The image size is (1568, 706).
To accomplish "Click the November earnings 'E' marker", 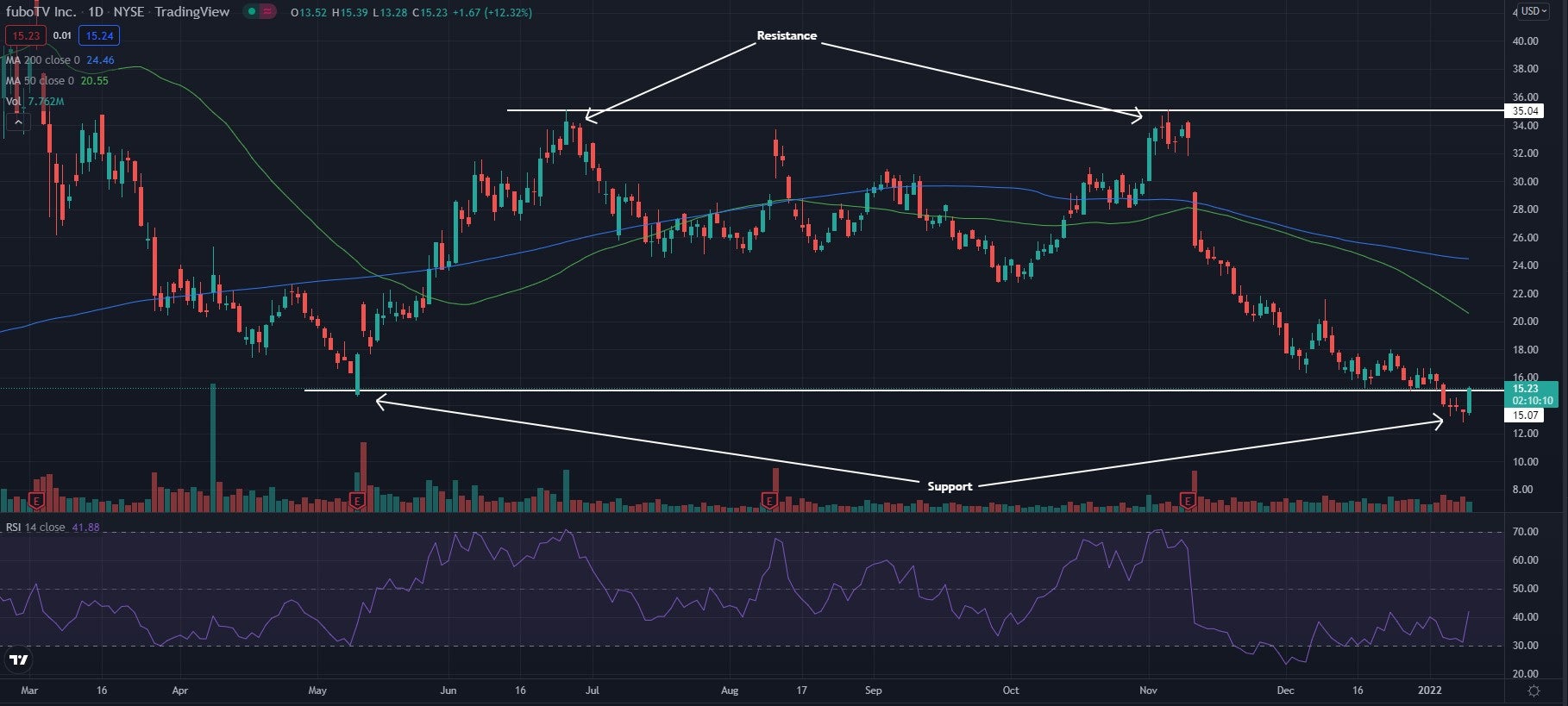I will click(1188, 500).
